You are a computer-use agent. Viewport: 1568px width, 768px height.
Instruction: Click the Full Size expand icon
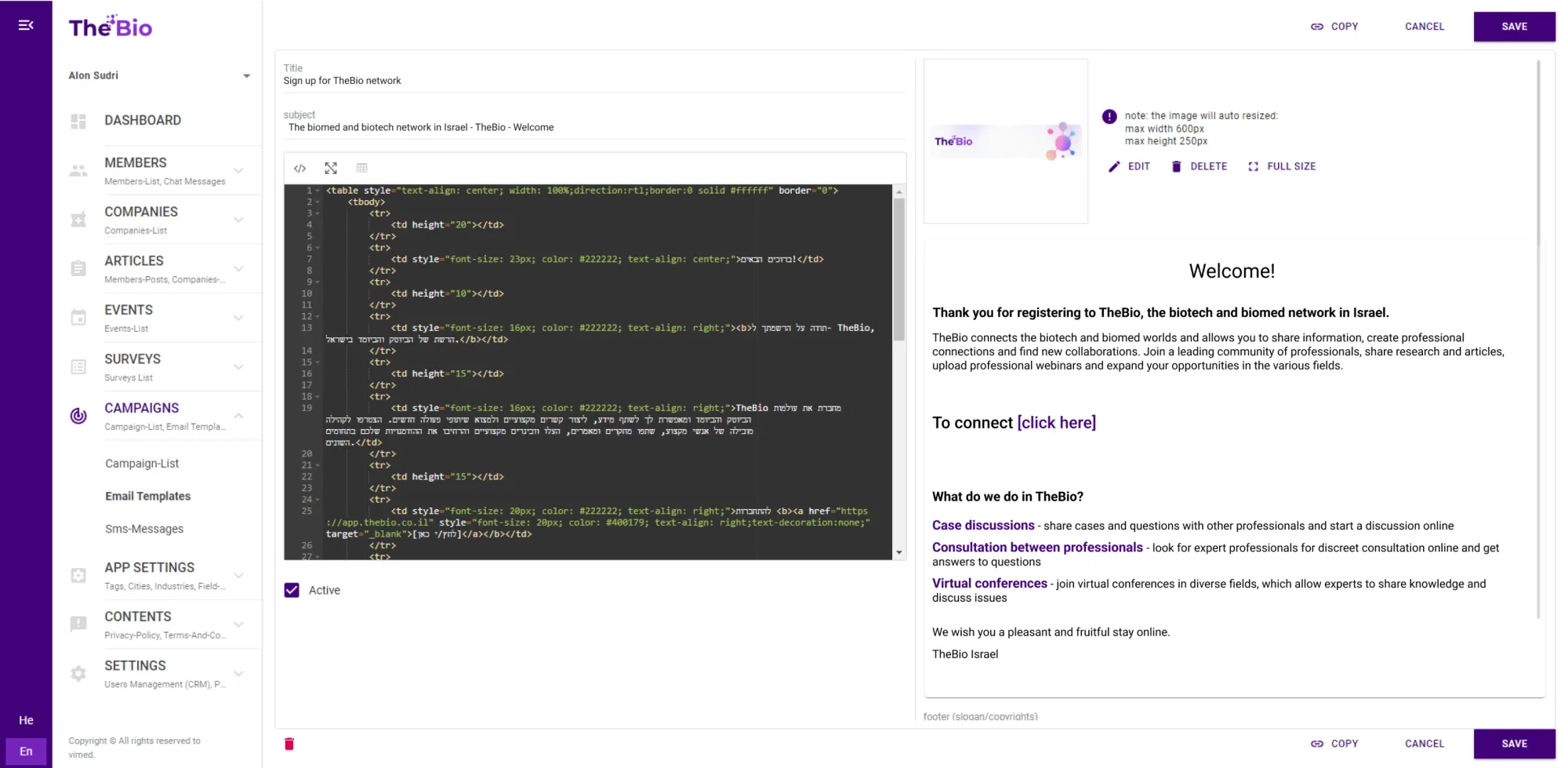[x=1254, y=166]
